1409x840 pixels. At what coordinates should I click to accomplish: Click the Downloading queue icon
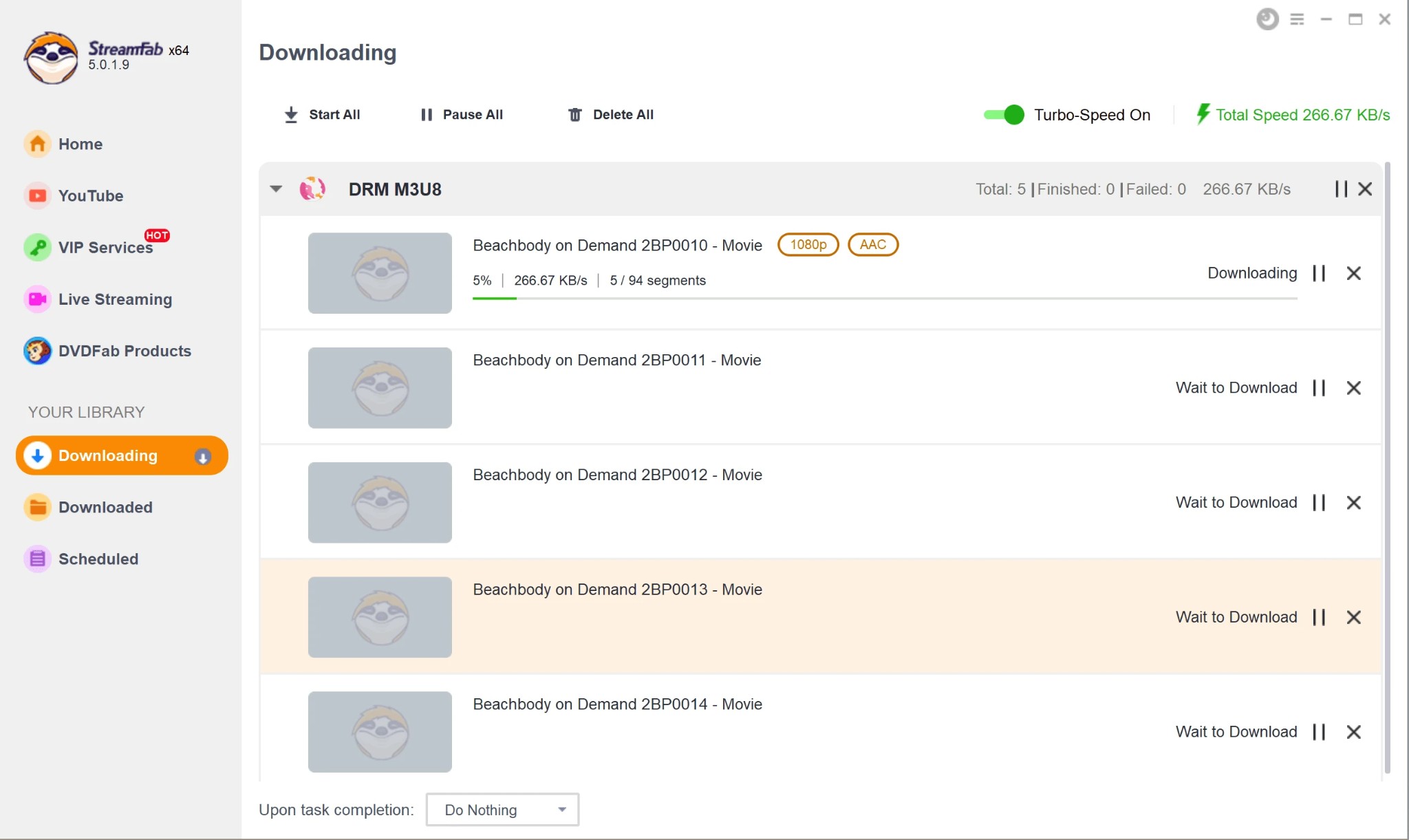point(201,456)
